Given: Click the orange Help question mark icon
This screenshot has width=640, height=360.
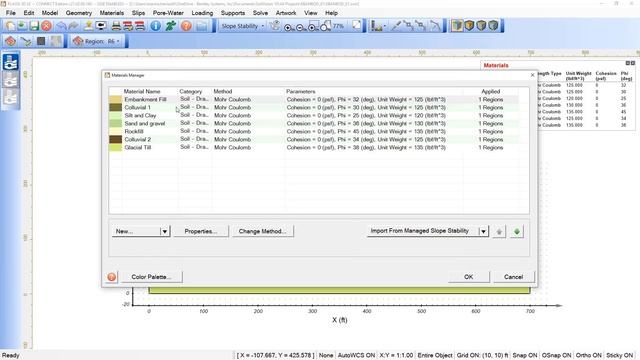Looking at the screenshot, I should coord(186,26).
